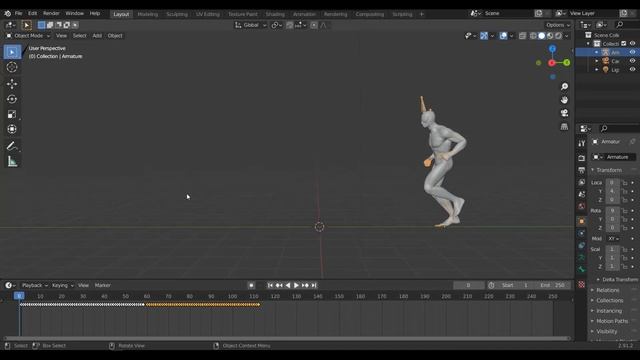The image size is (640, 360).
Task: Open the Render properties tab icon
Action: [582, 158]
